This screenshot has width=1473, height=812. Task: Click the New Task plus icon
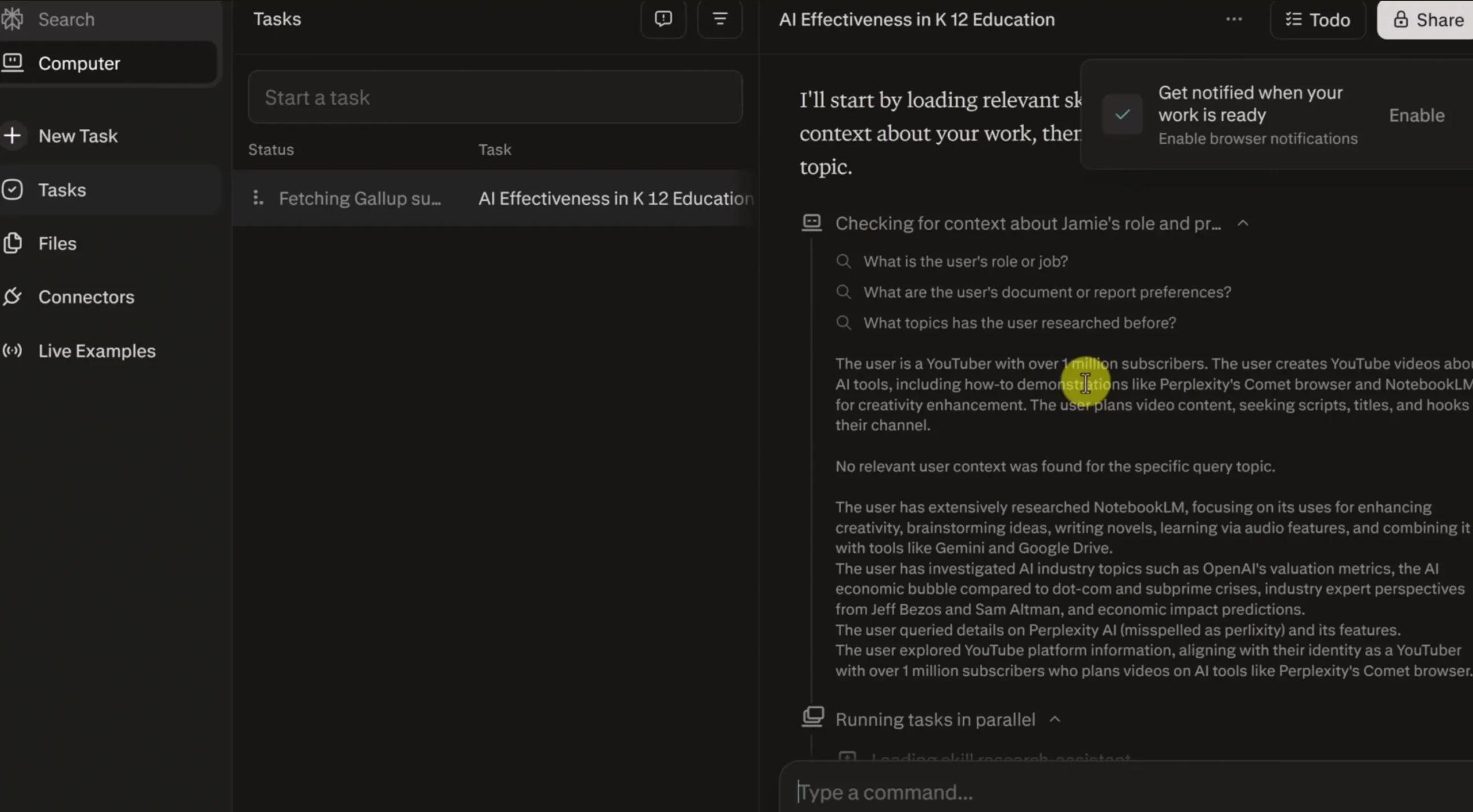coord(13,136)
